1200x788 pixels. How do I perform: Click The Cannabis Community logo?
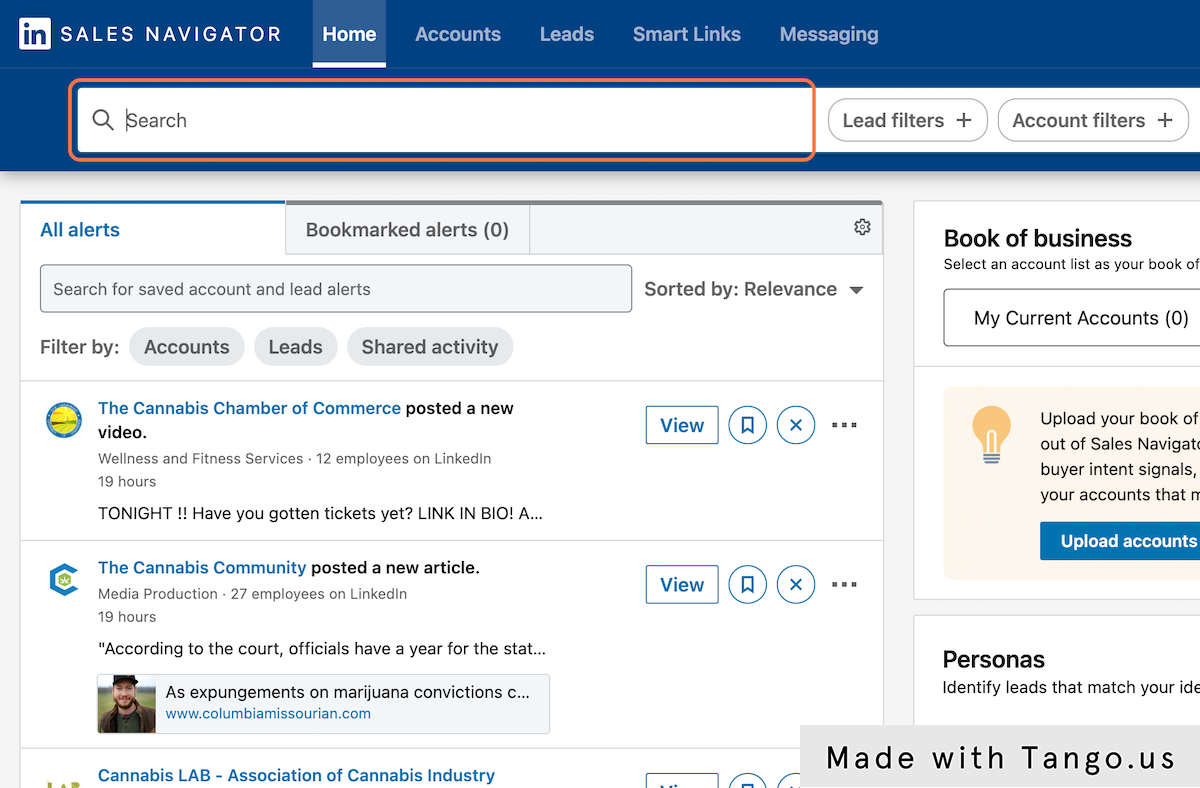pos(64,580)
